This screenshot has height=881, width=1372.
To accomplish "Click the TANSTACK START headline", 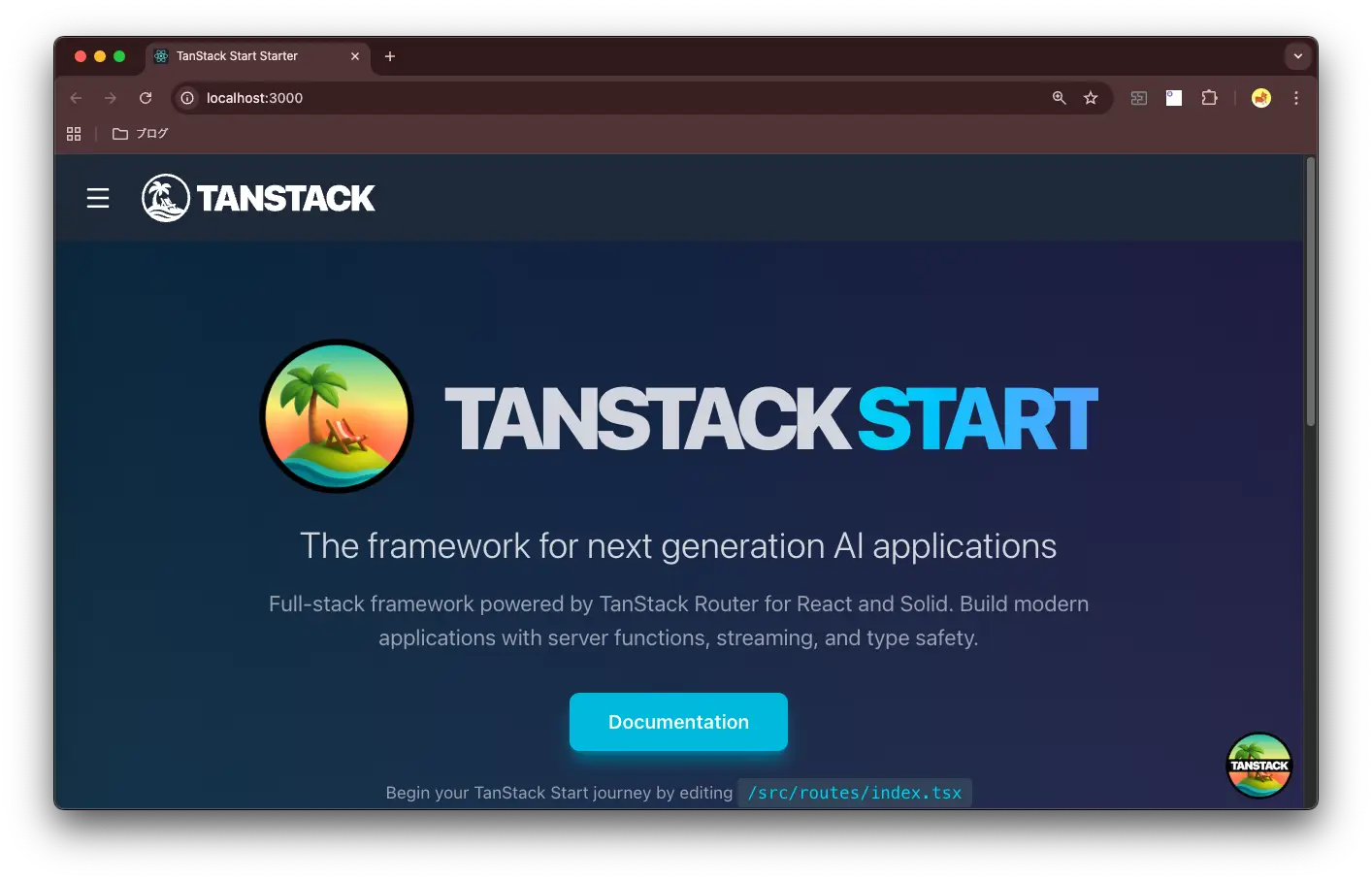I will click(771, 419).
